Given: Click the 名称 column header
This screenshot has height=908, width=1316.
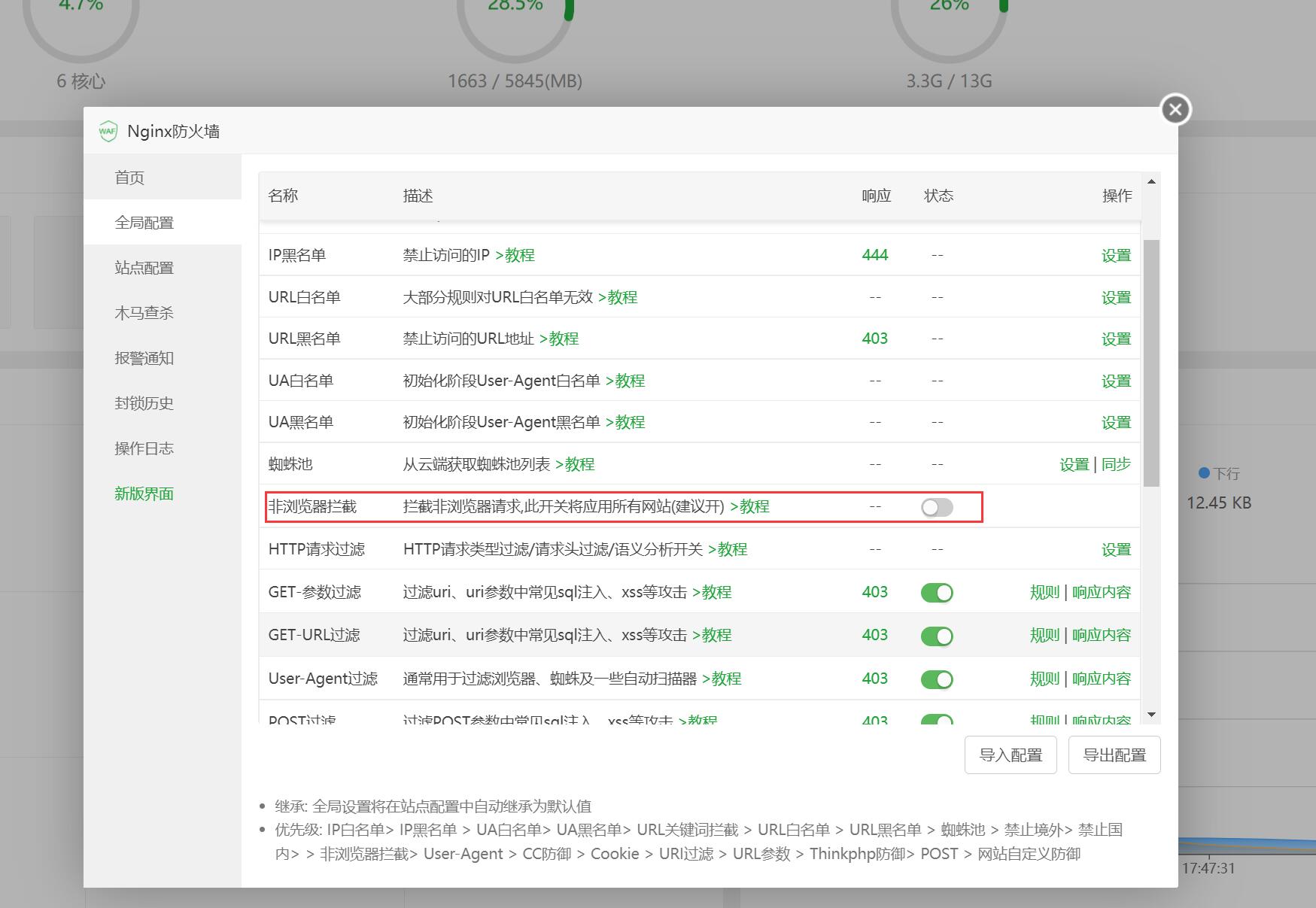Looking at the screenshot, I should [x=283, y=196].
